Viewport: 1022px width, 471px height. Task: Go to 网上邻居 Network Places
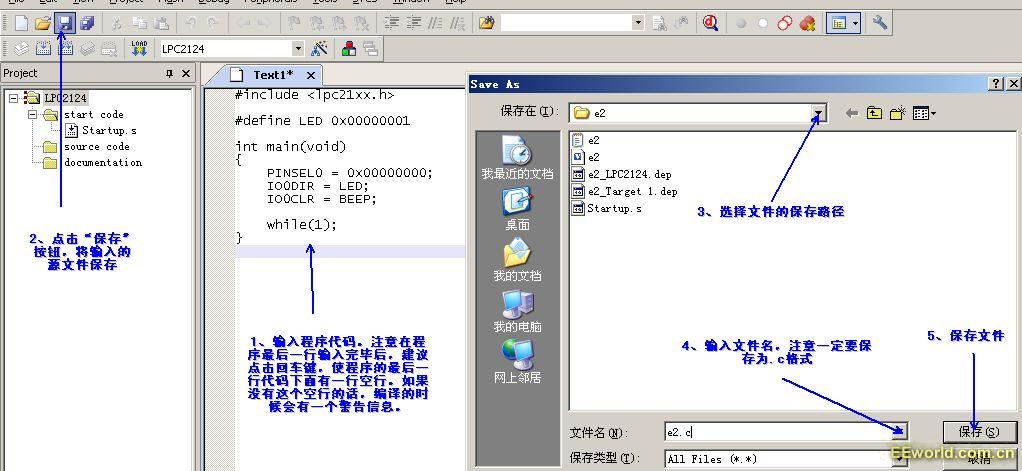(x=518, y=362)
